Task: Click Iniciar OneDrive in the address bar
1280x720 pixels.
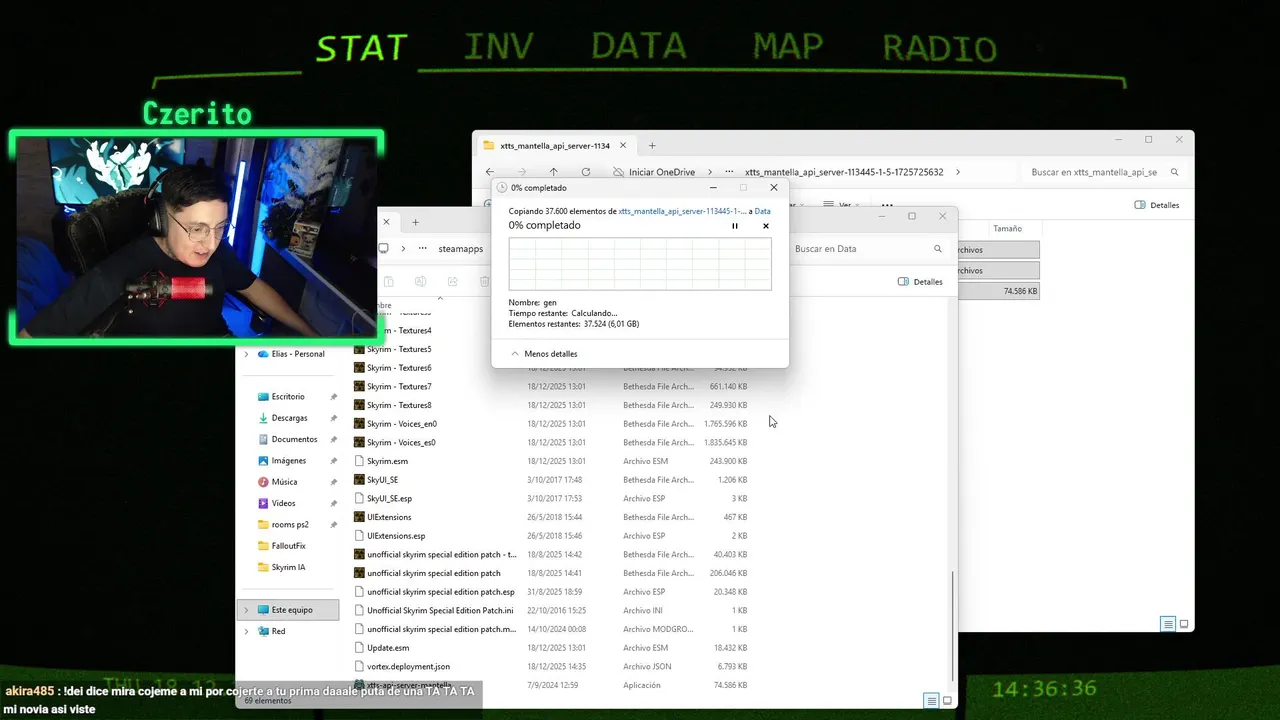Action: coord(661,172)
